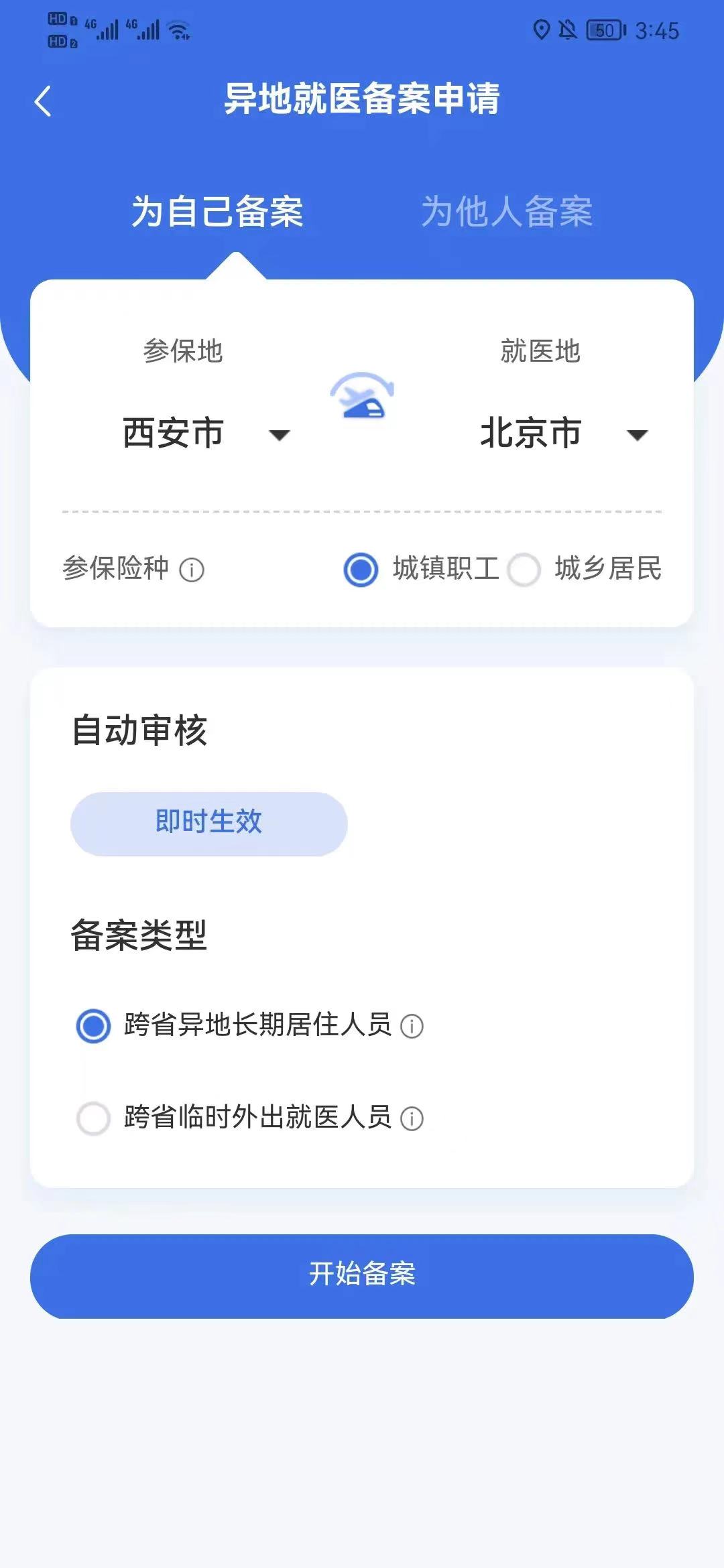
Task: Tap the battery indicator icon
Action: click(605, 30)
